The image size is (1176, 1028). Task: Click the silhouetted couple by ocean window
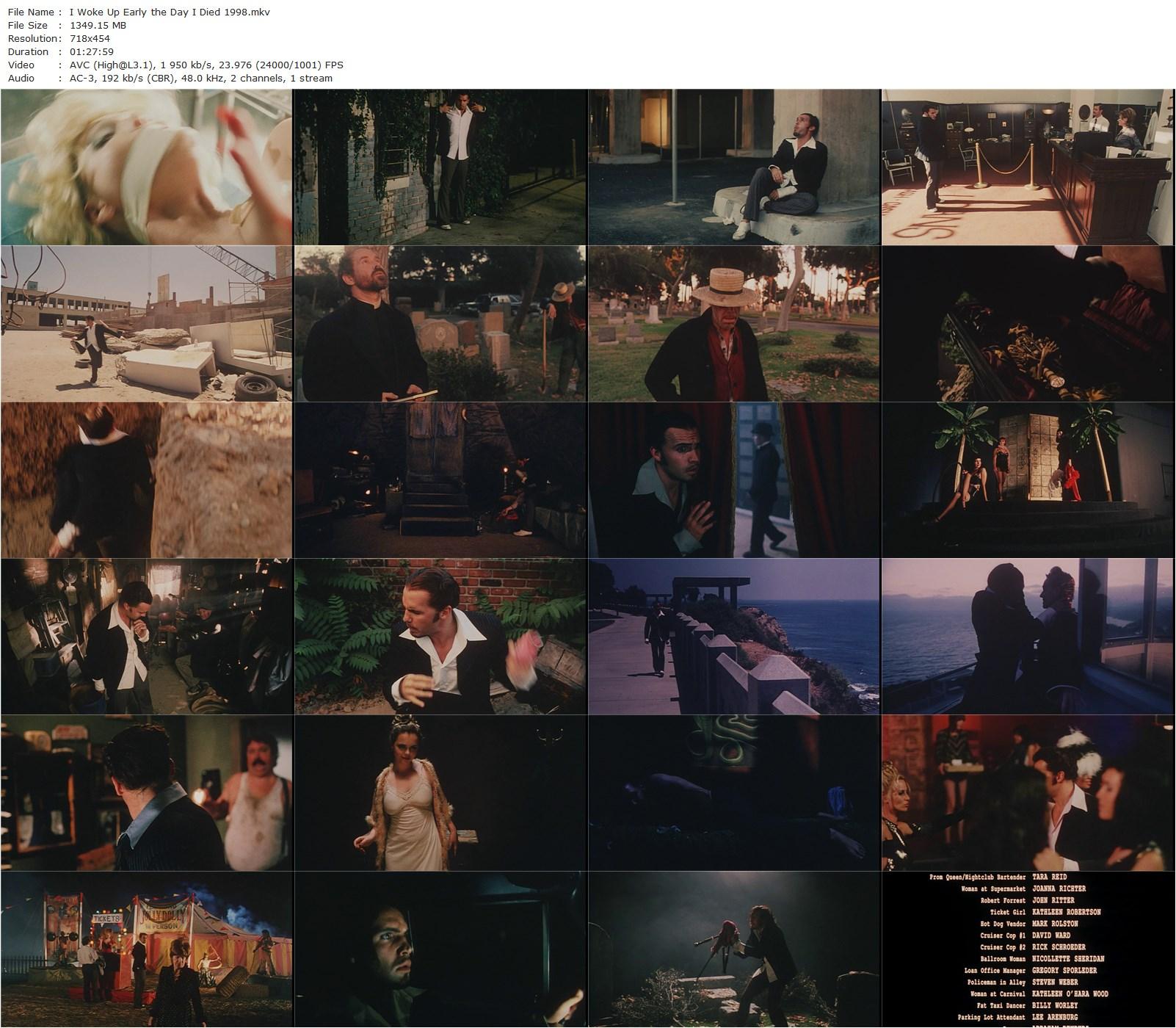point(1028,637)
